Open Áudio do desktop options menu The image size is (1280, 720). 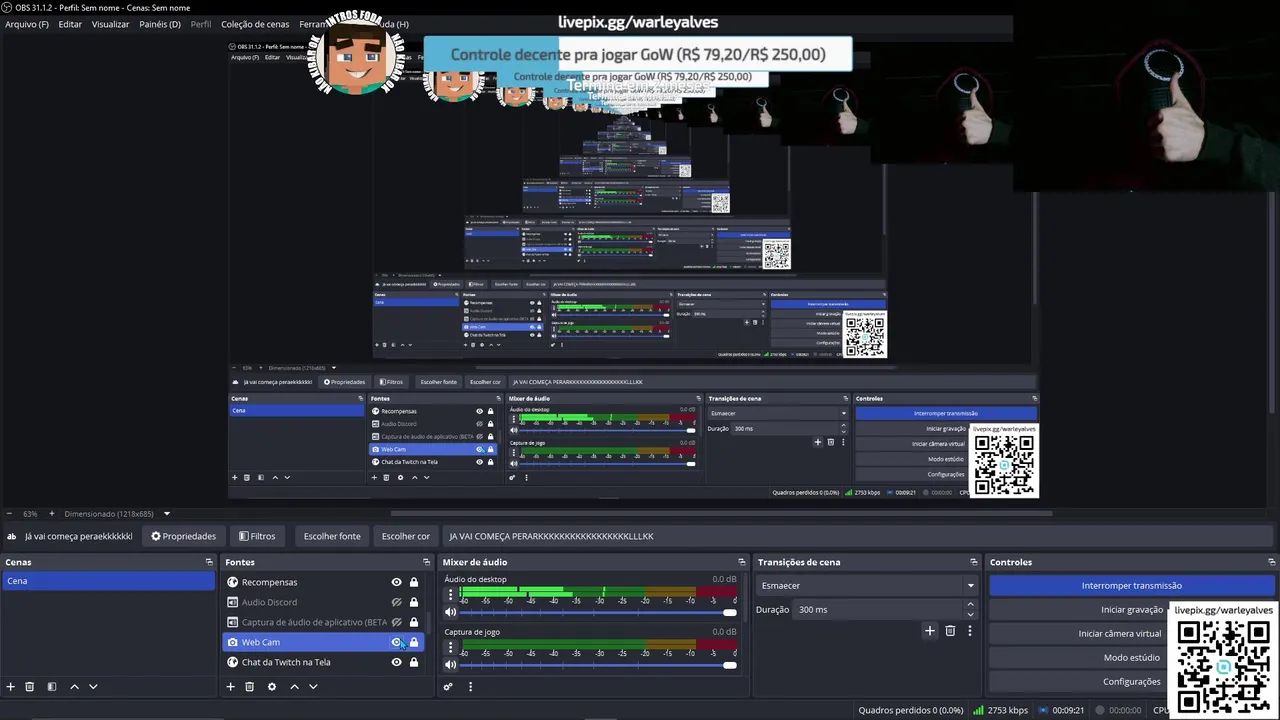450,595
